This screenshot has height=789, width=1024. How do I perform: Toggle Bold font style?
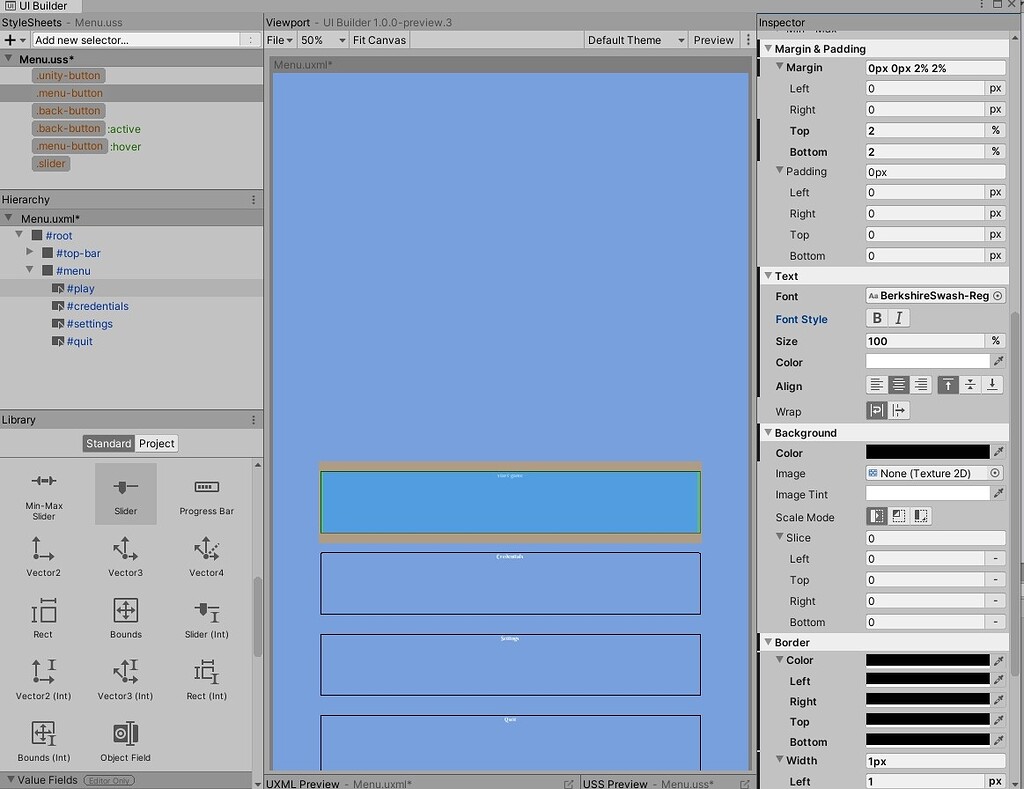click(879, 318)
